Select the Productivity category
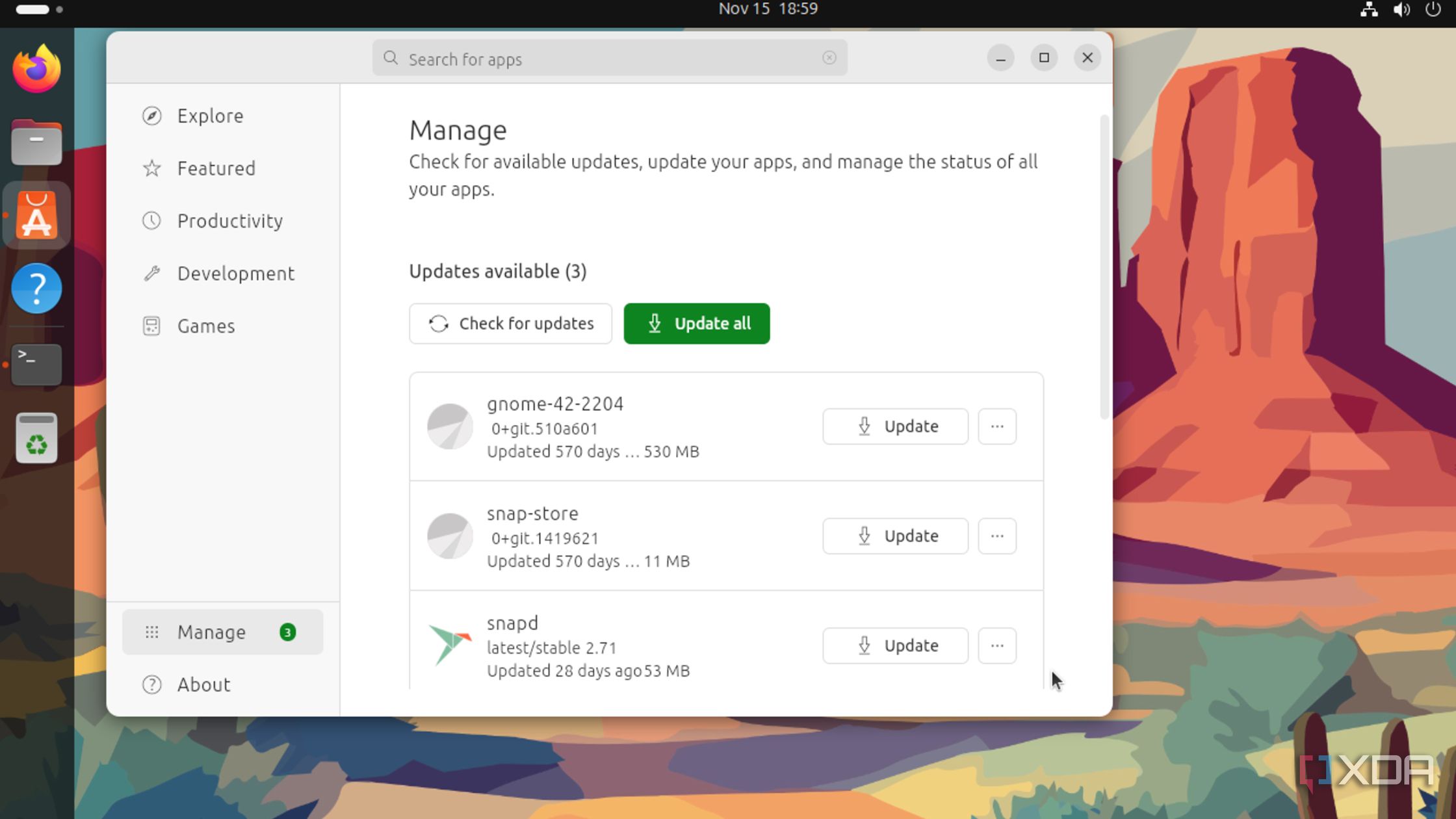 pos(222,221)
